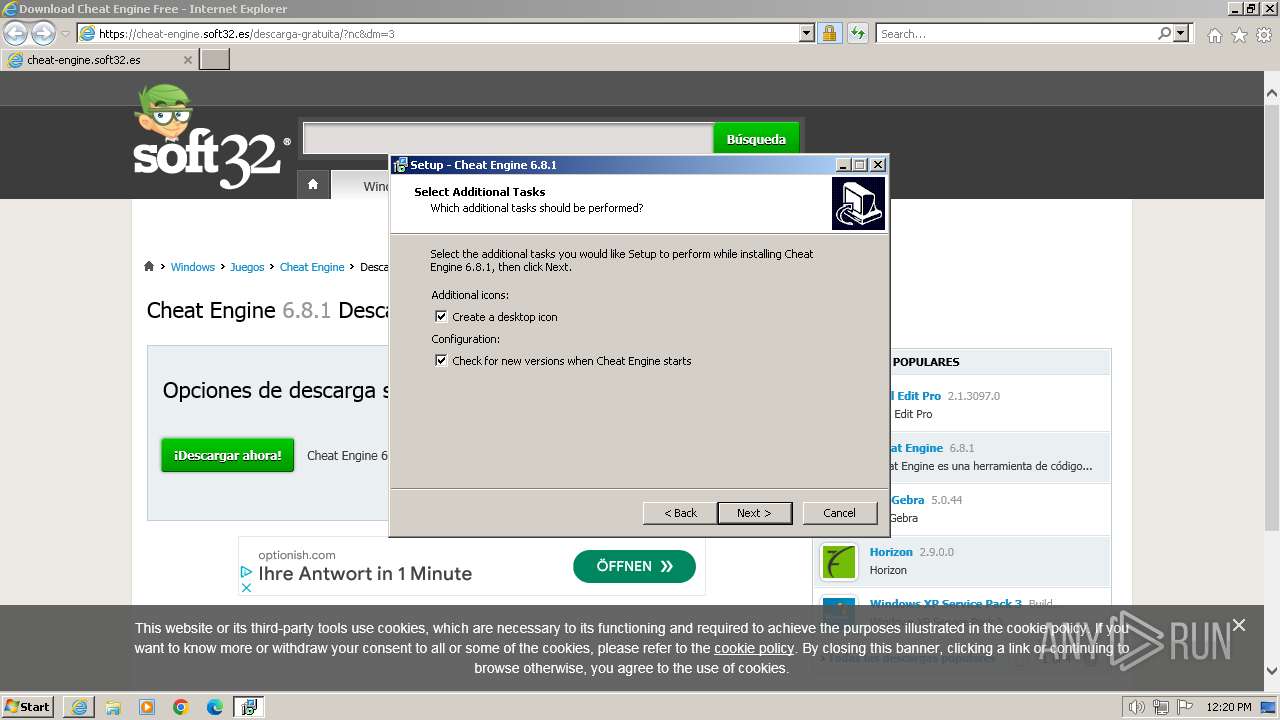Open Cheat Engine breadcrumb link

point(312,267)
